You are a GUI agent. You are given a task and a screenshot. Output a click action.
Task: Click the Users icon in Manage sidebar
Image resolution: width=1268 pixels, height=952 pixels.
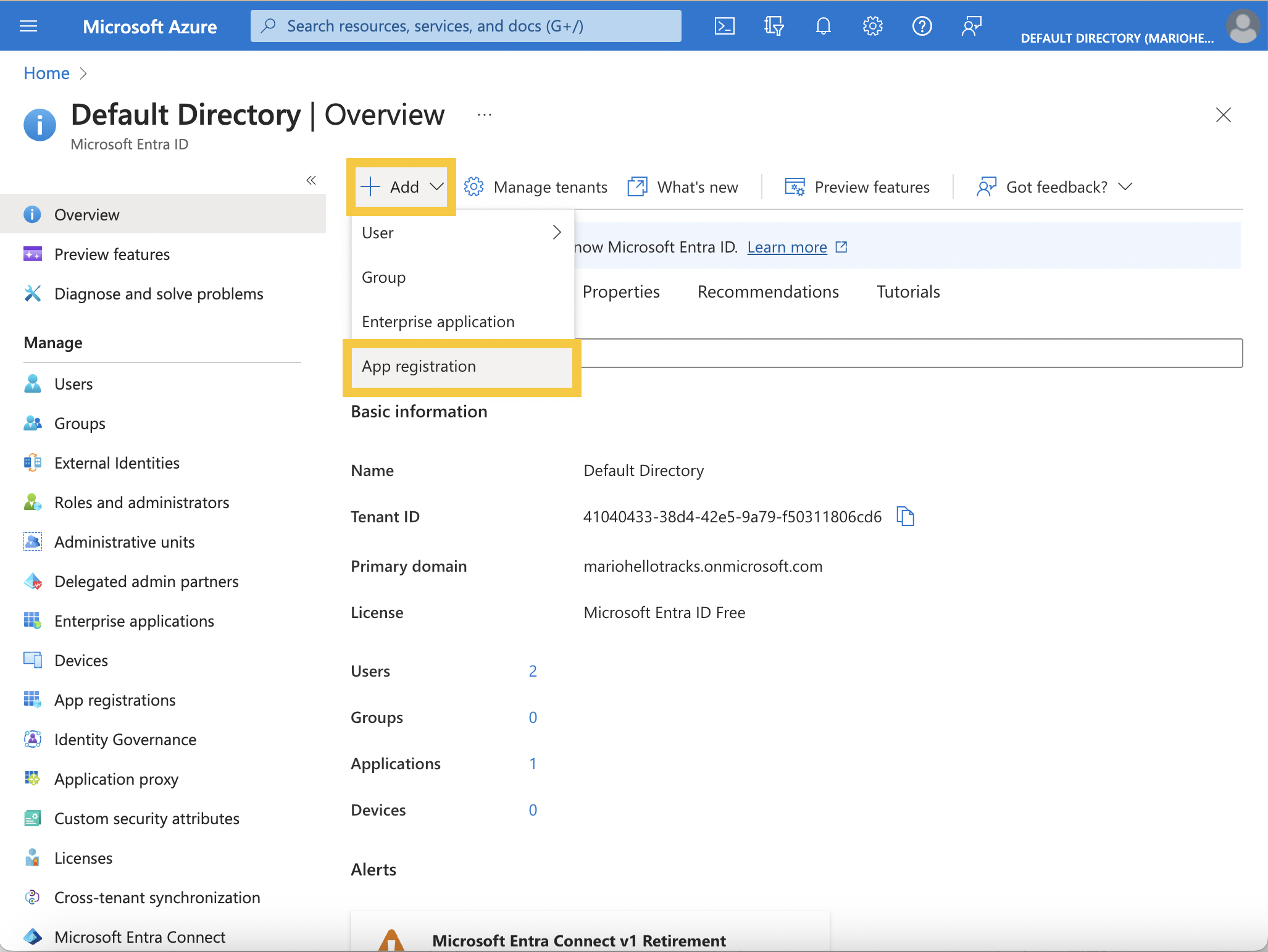point(33,383)
